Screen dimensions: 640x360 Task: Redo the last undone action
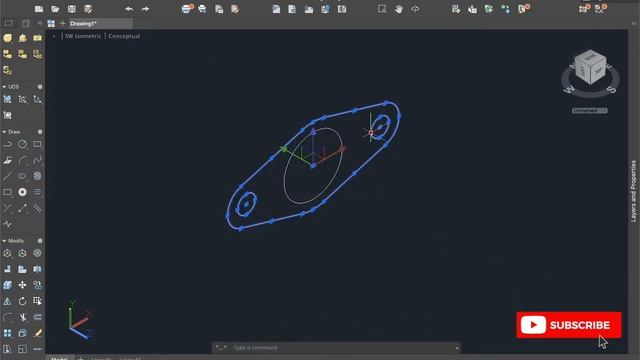click(145, 9)
